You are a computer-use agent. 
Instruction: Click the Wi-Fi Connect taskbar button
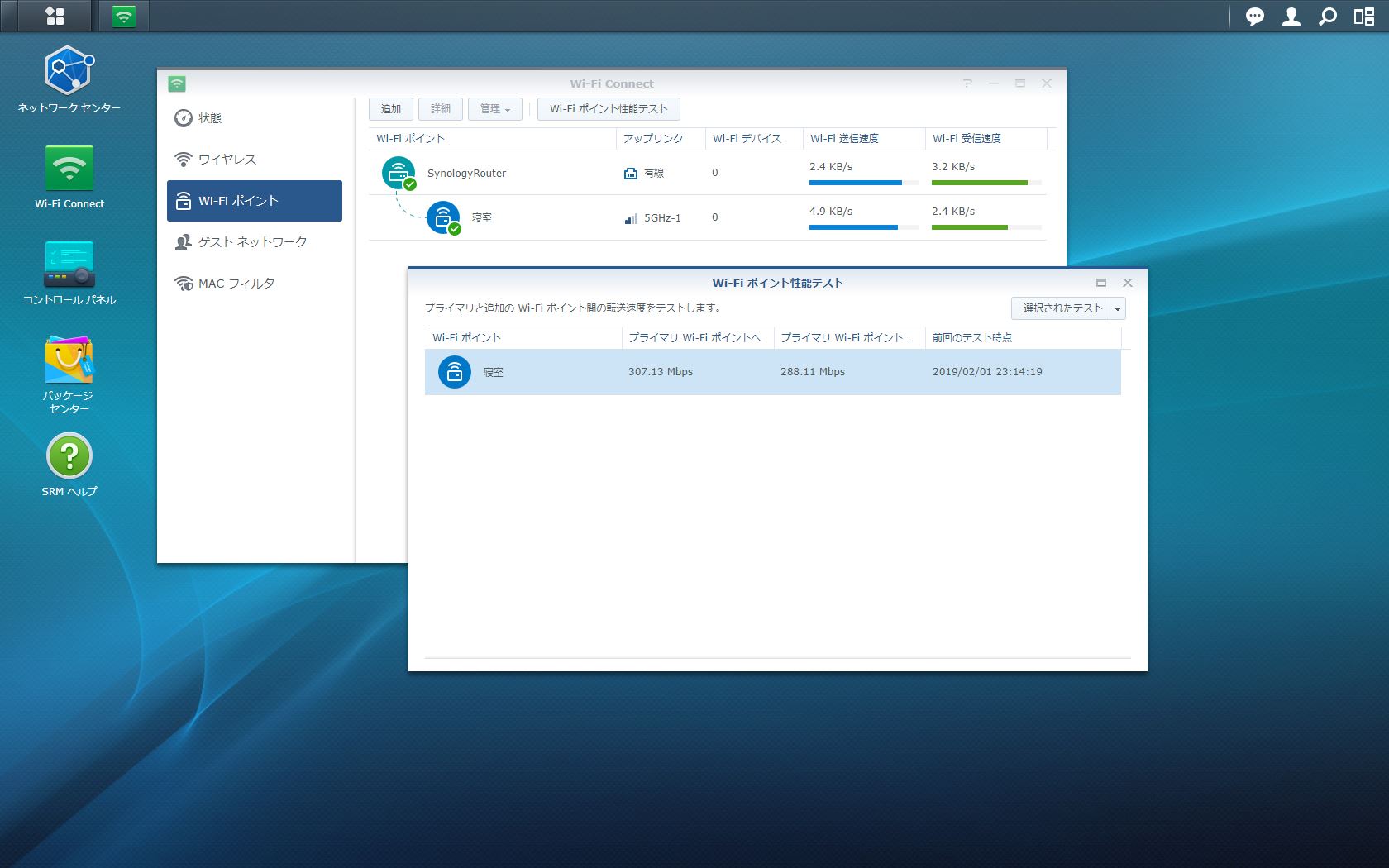124,16
